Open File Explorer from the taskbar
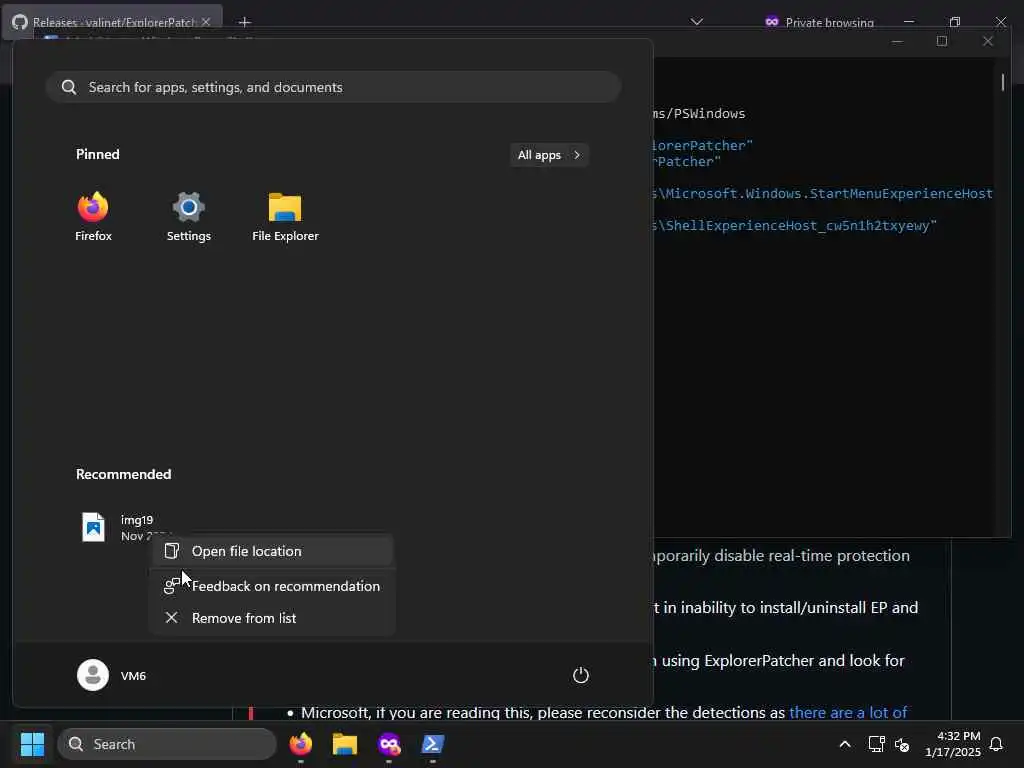 pos(345,744)
